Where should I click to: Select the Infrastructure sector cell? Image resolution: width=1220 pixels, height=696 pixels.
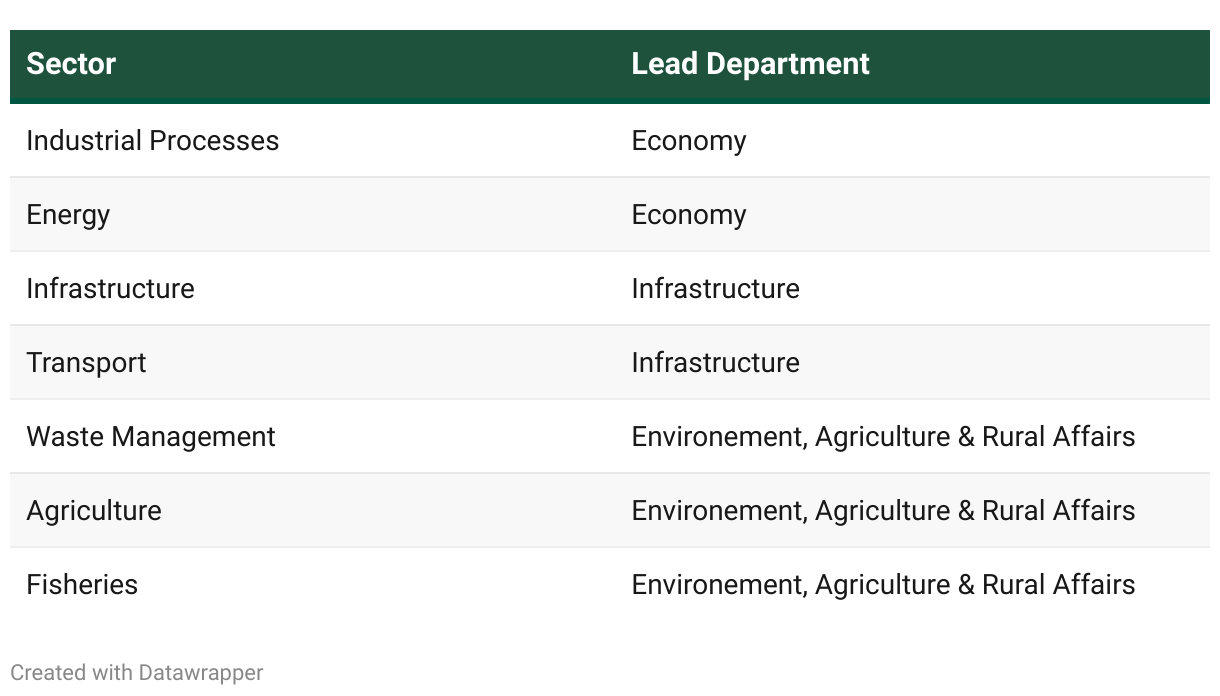coord(110,289)
